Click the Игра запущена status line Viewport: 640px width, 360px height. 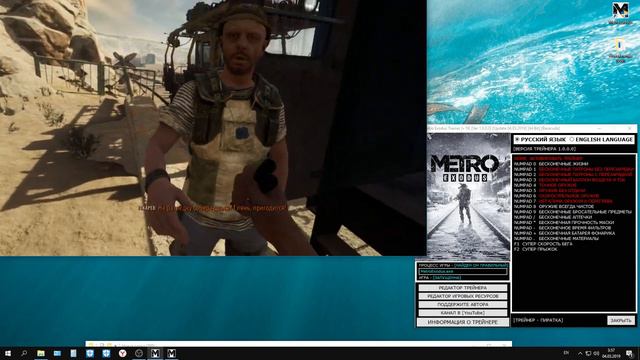point(440,278)
